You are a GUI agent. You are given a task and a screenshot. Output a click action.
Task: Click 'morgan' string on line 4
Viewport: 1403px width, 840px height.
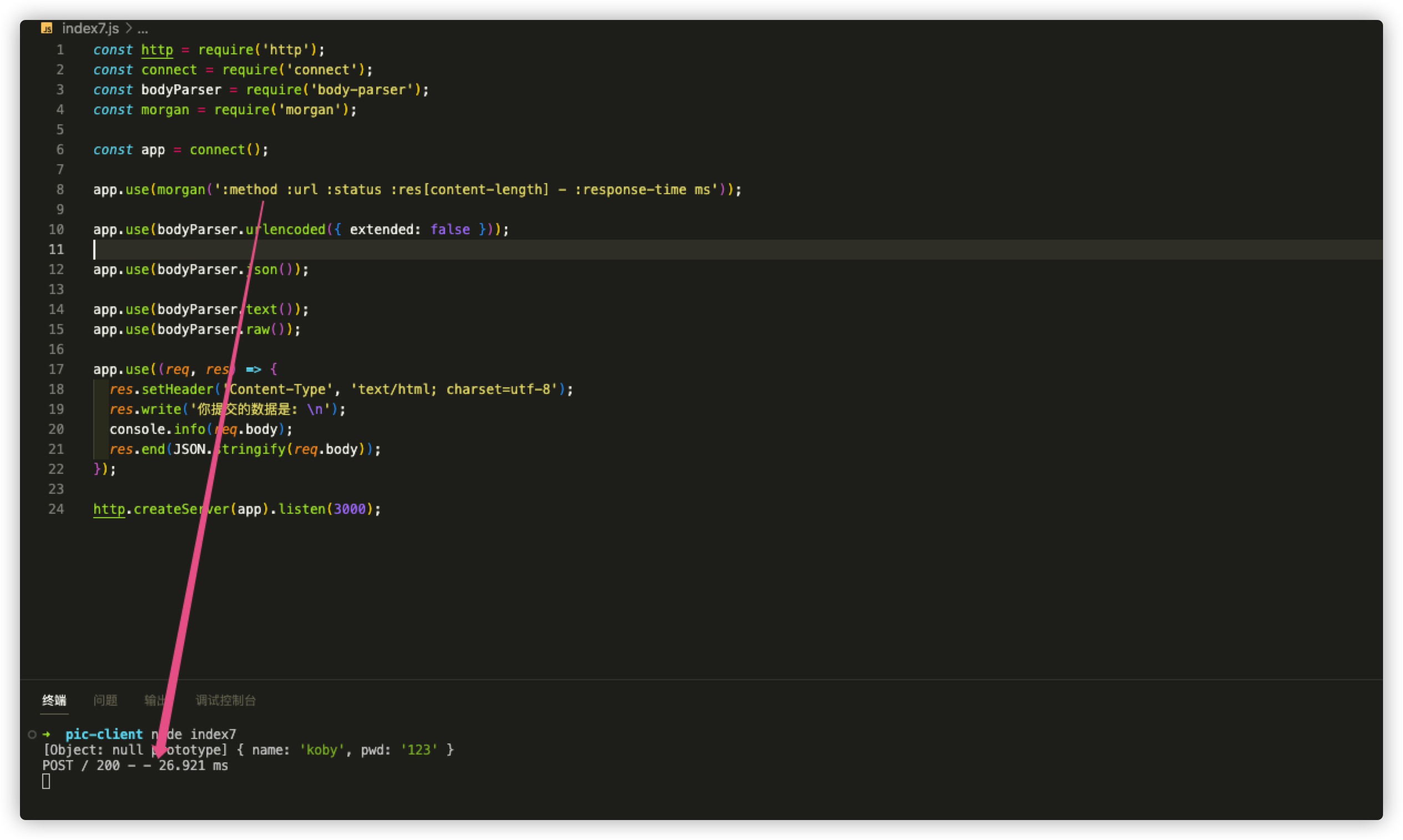pos(309,110)
